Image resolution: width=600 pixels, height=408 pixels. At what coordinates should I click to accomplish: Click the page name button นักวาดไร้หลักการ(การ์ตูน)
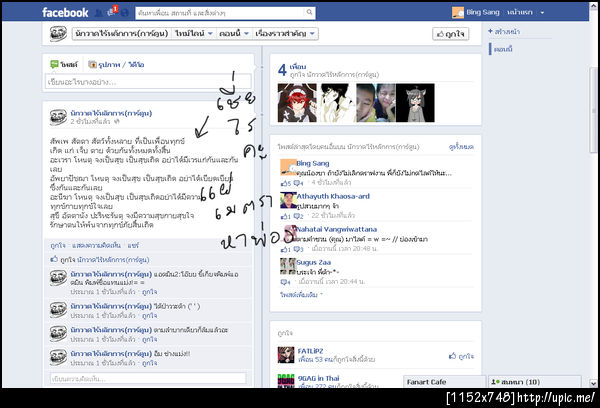coord(122,34)
